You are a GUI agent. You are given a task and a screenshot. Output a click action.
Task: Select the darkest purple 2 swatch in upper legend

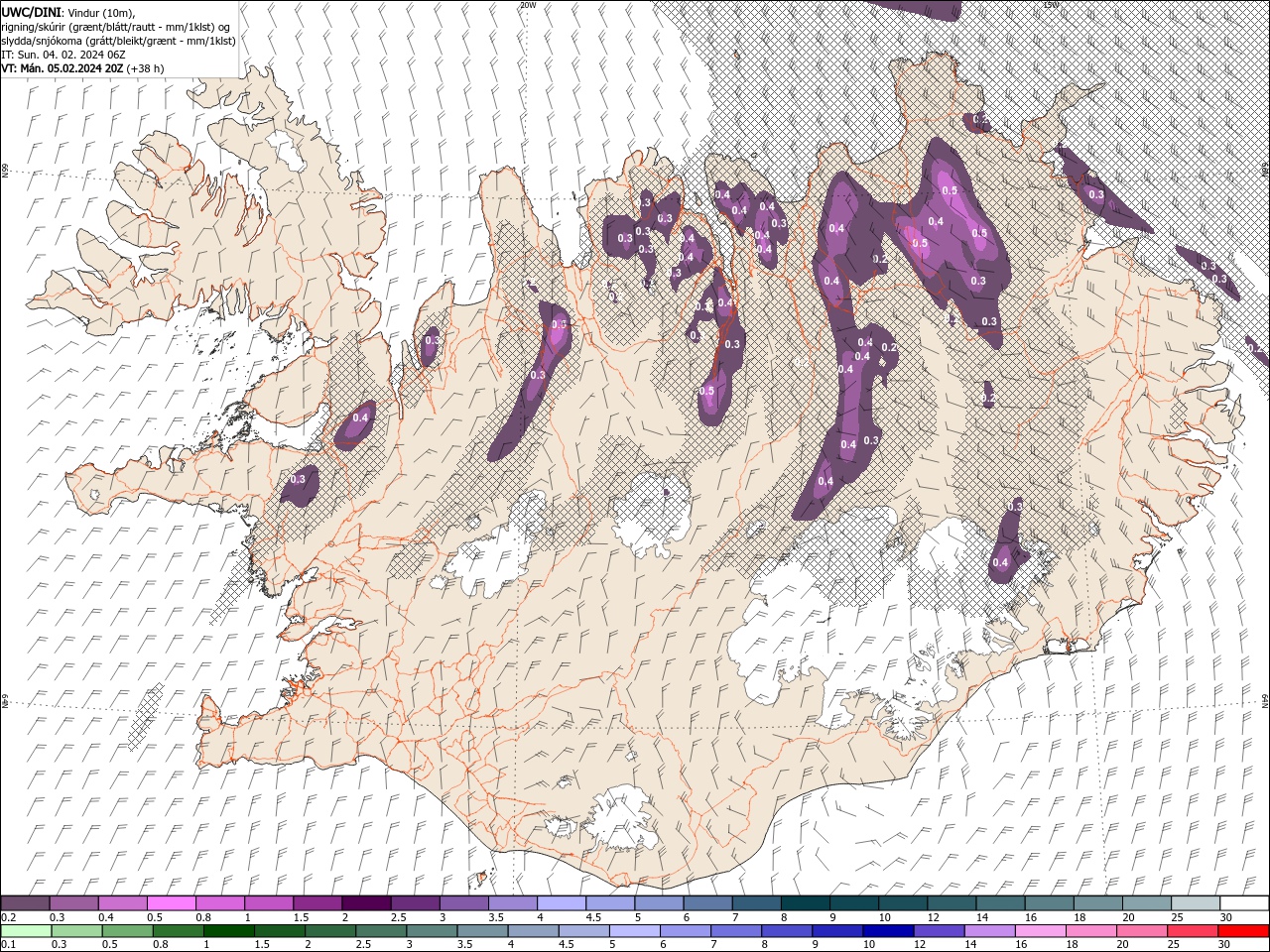366,903
